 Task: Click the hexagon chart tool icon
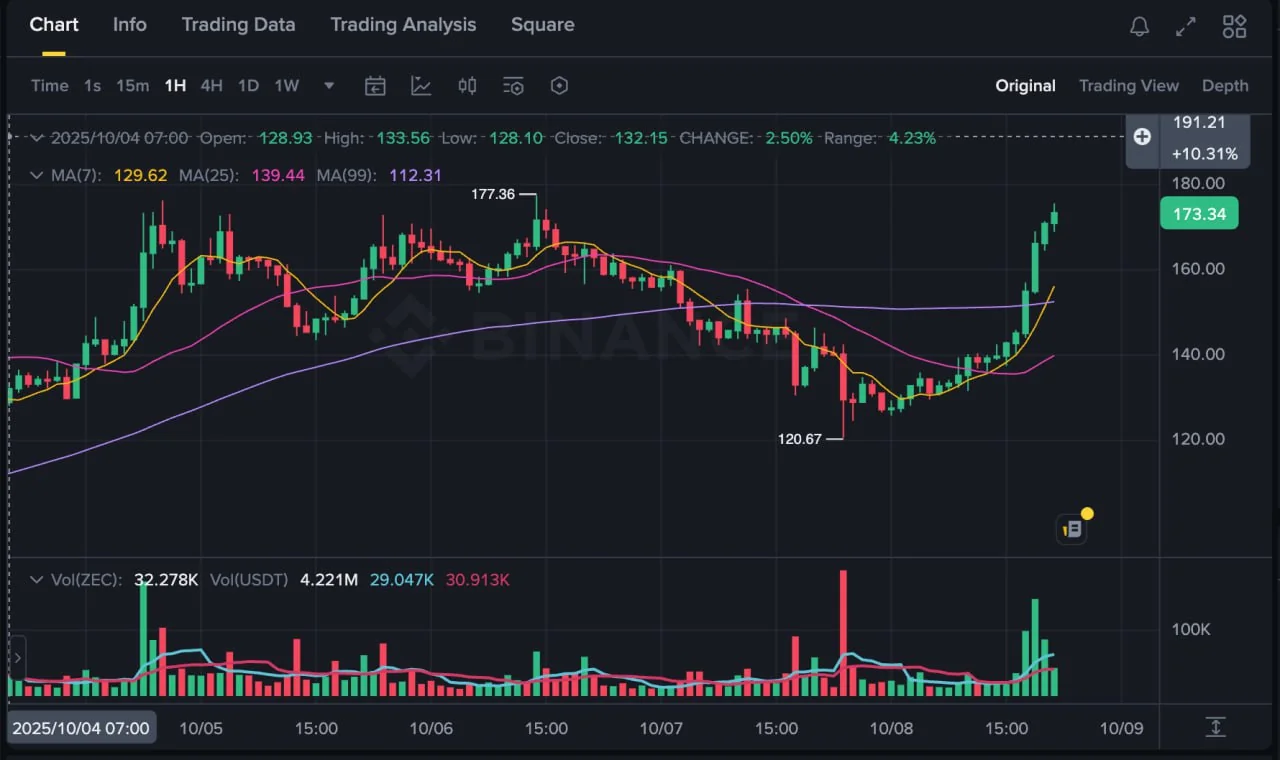(x=560, y=86)
